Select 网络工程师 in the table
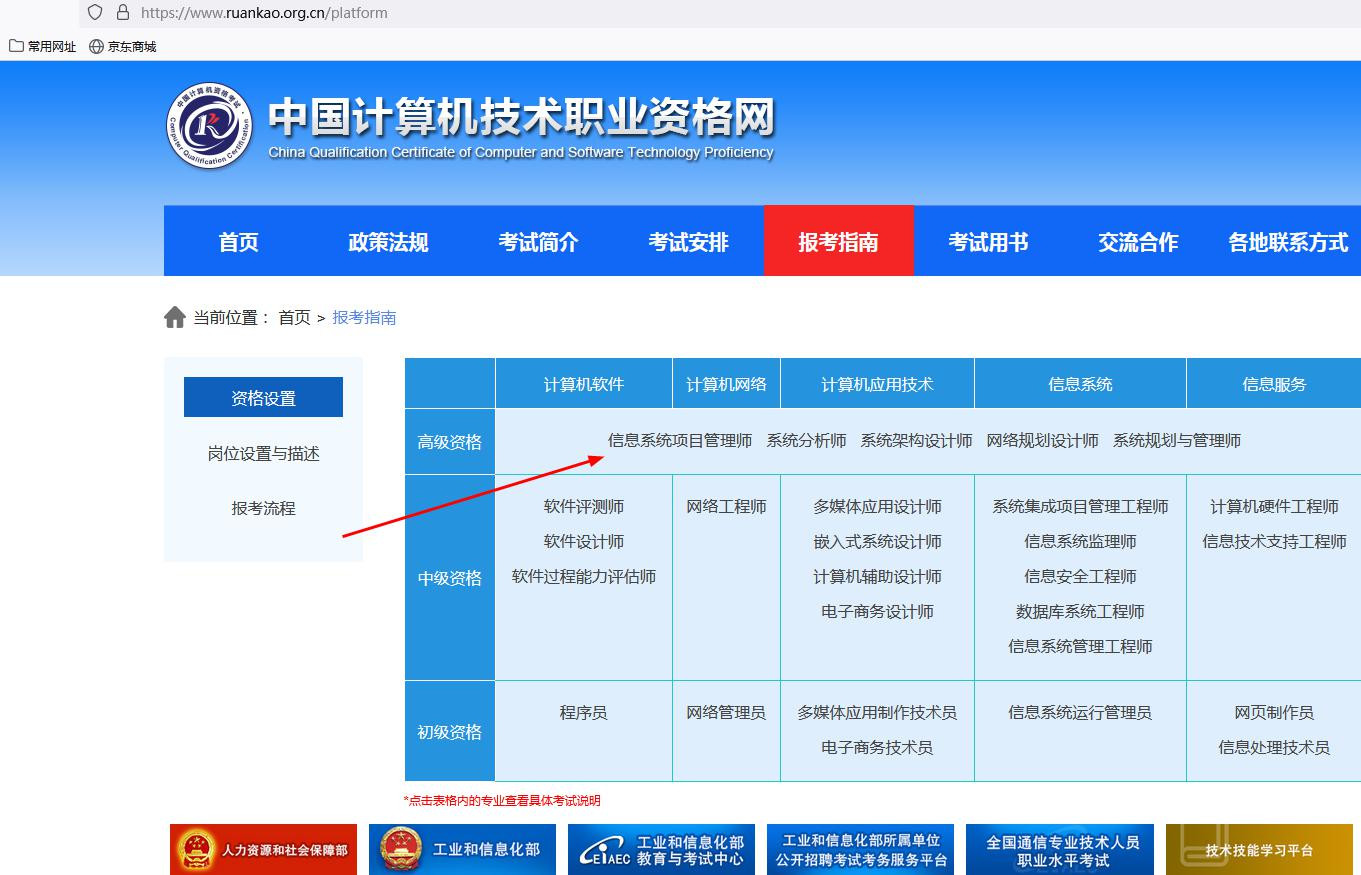 726,507
